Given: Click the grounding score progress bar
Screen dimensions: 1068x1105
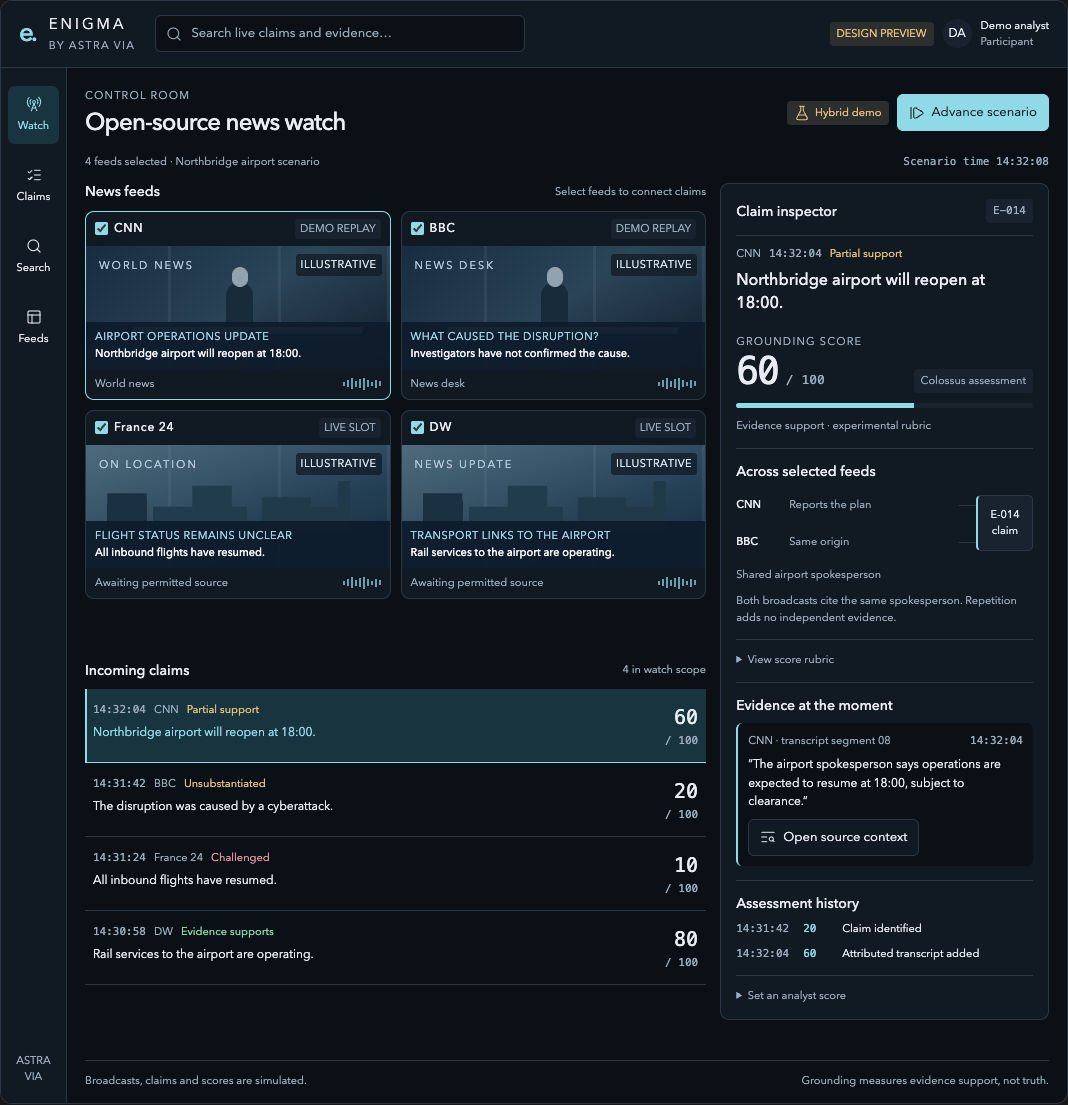Looking at the screenshot, I should click(884, 405).
